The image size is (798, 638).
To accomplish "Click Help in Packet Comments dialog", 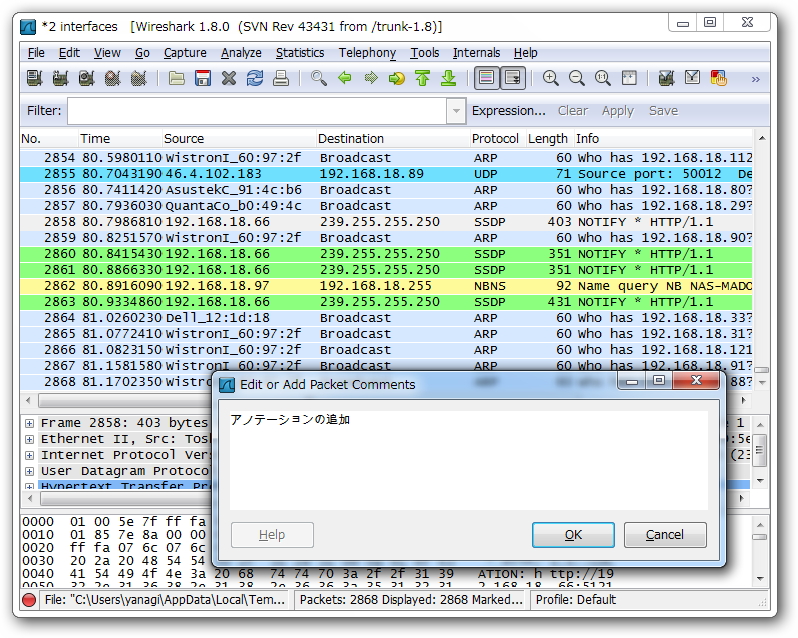I will coord(272,535).
